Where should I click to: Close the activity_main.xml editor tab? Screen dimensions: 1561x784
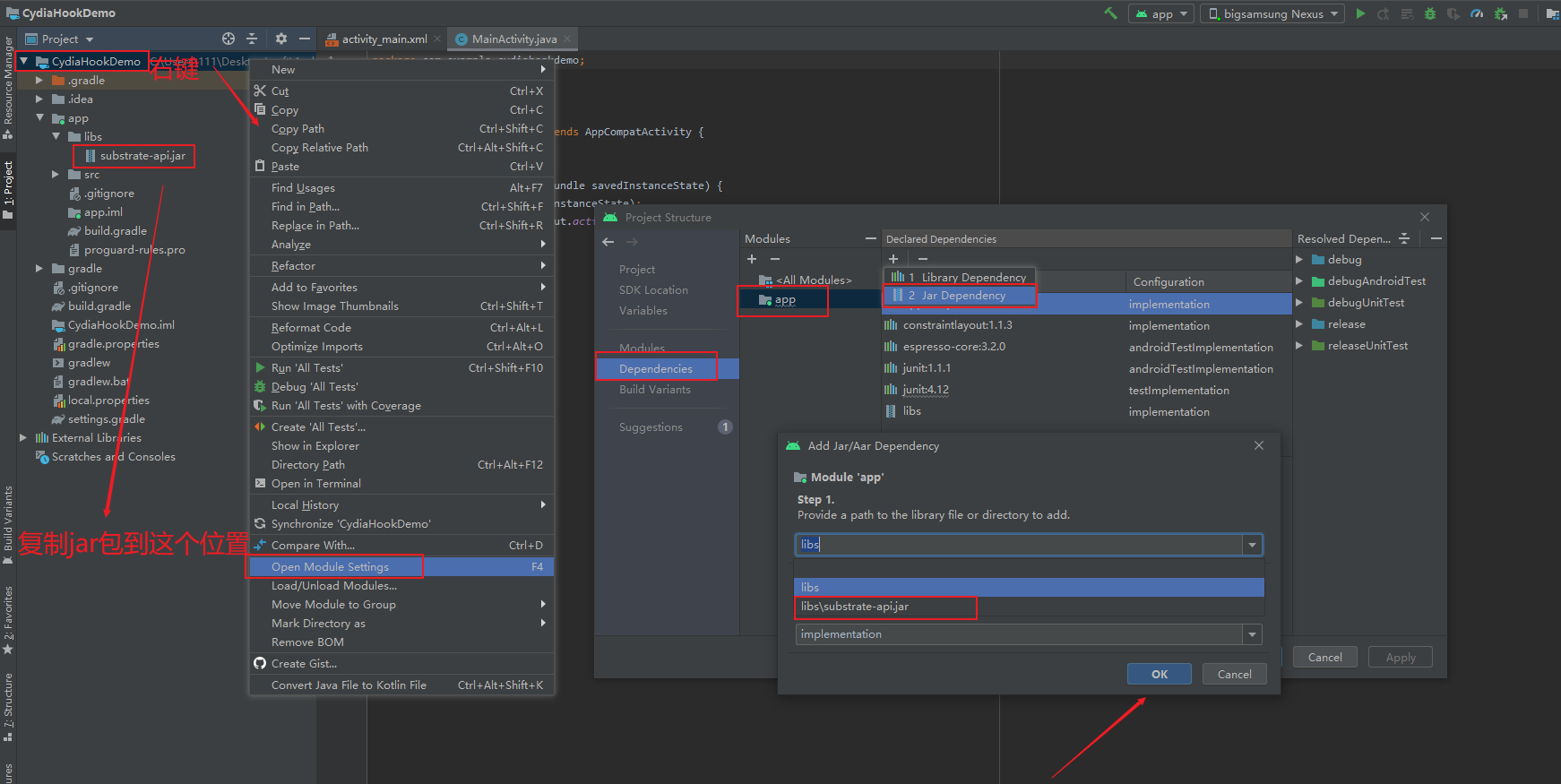[437, 39]
